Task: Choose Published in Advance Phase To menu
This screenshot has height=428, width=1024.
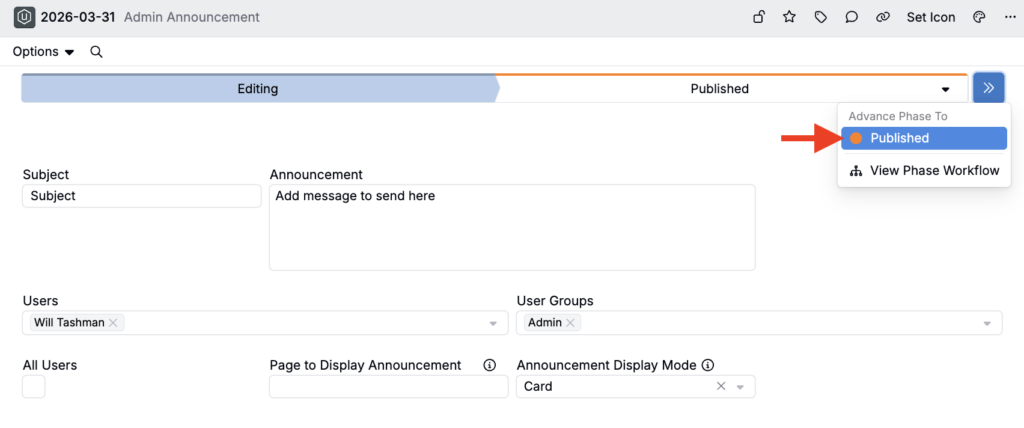Action: pyautogui.click(x=924, y=138)
